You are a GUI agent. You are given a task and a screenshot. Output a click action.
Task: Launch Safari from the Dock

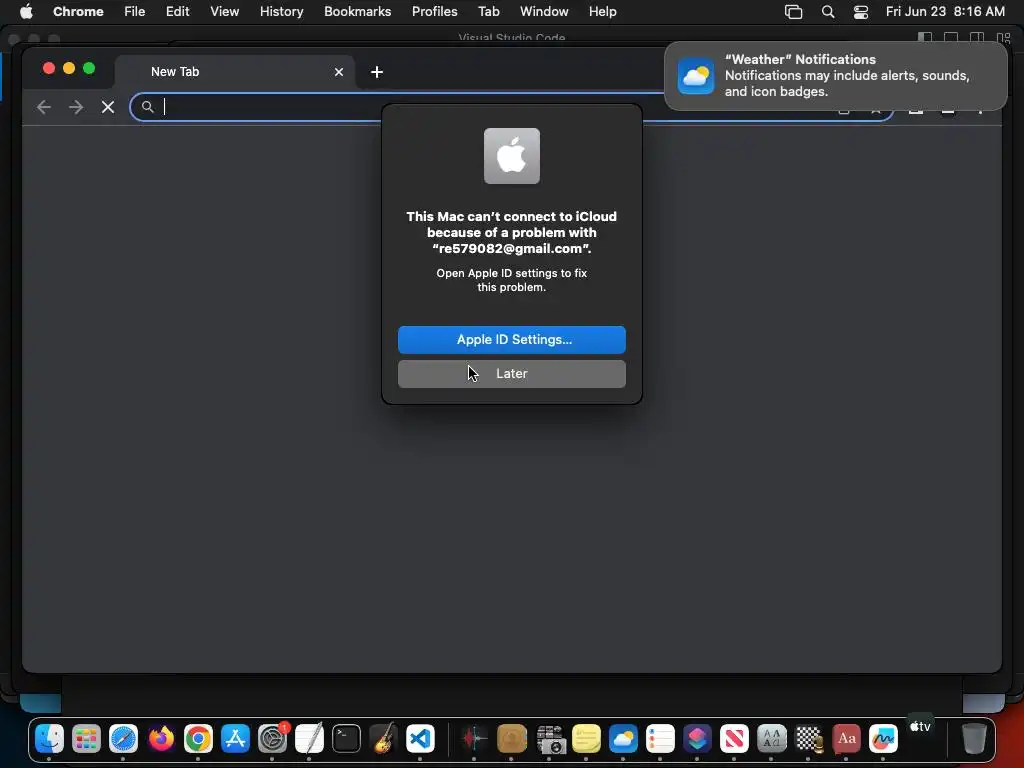[x=123, y=739]
